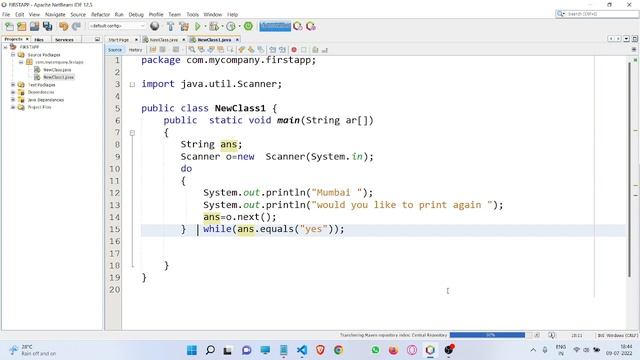Open the Debug menu

(x=136, y=14)
